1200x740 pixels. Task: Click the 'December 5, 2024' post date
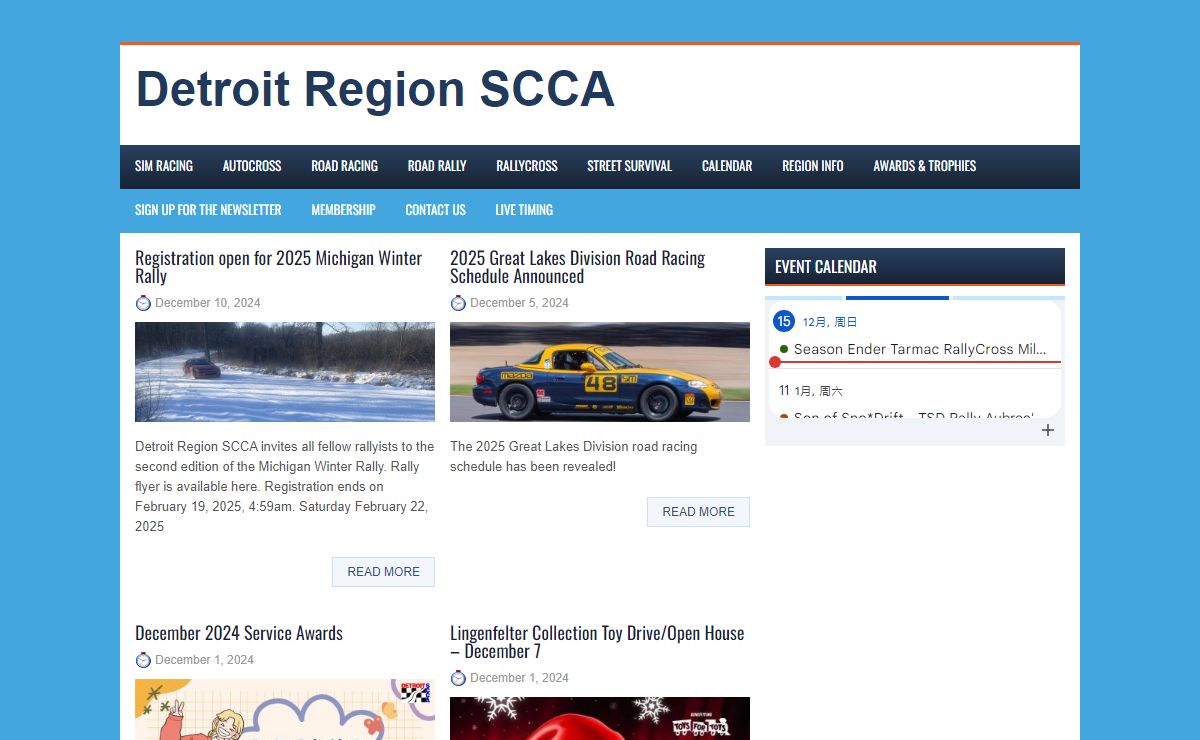coord(519,303)
